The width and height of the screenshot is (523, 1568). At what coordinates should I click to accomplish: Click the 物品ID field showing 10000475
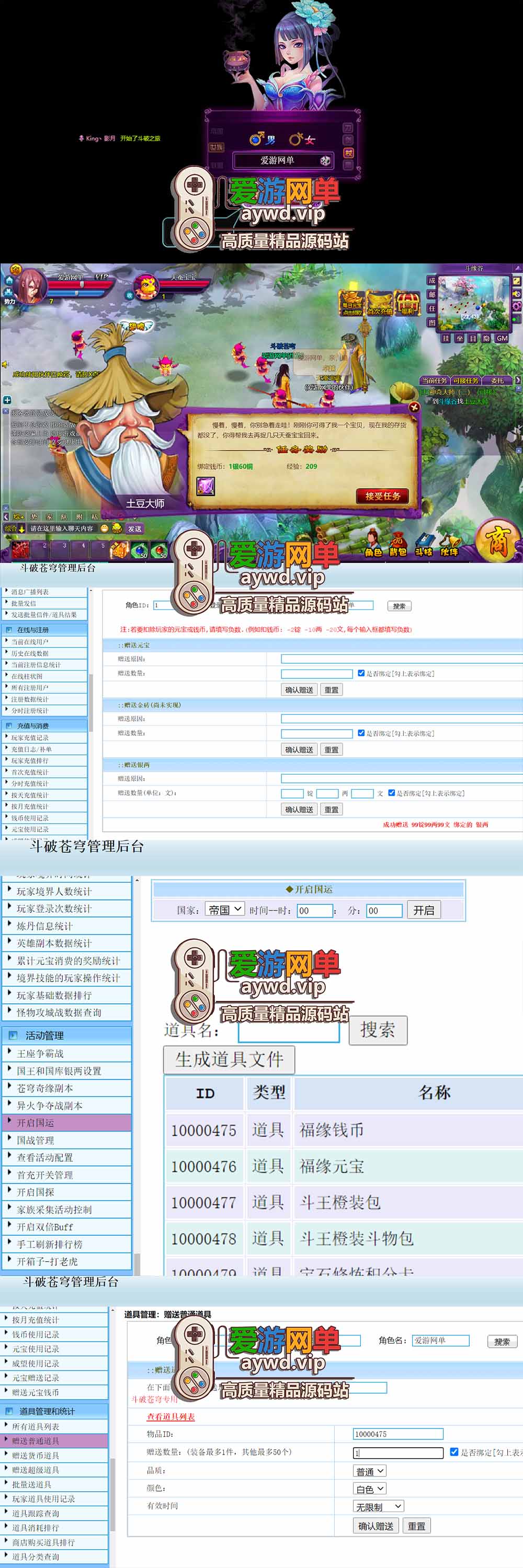coord(398,1434)
